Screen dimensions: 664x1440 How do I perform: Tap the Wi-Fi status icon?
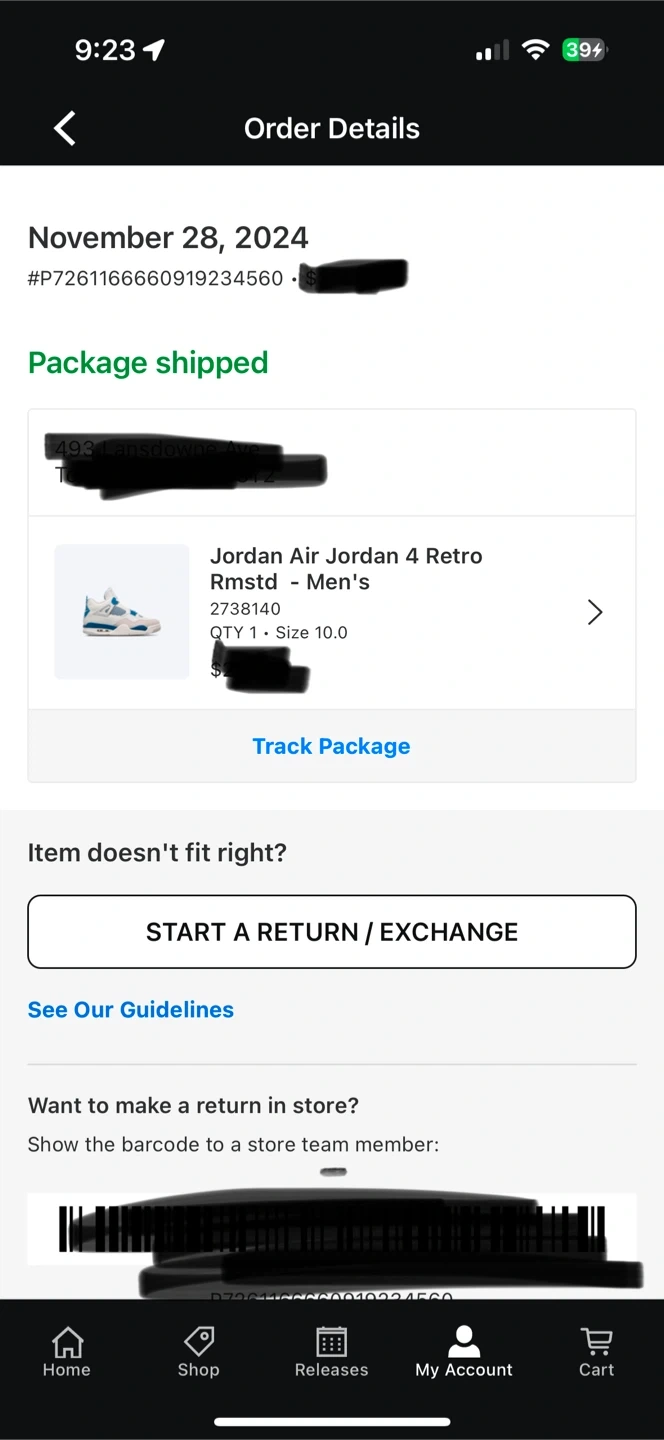pos(537,50)
